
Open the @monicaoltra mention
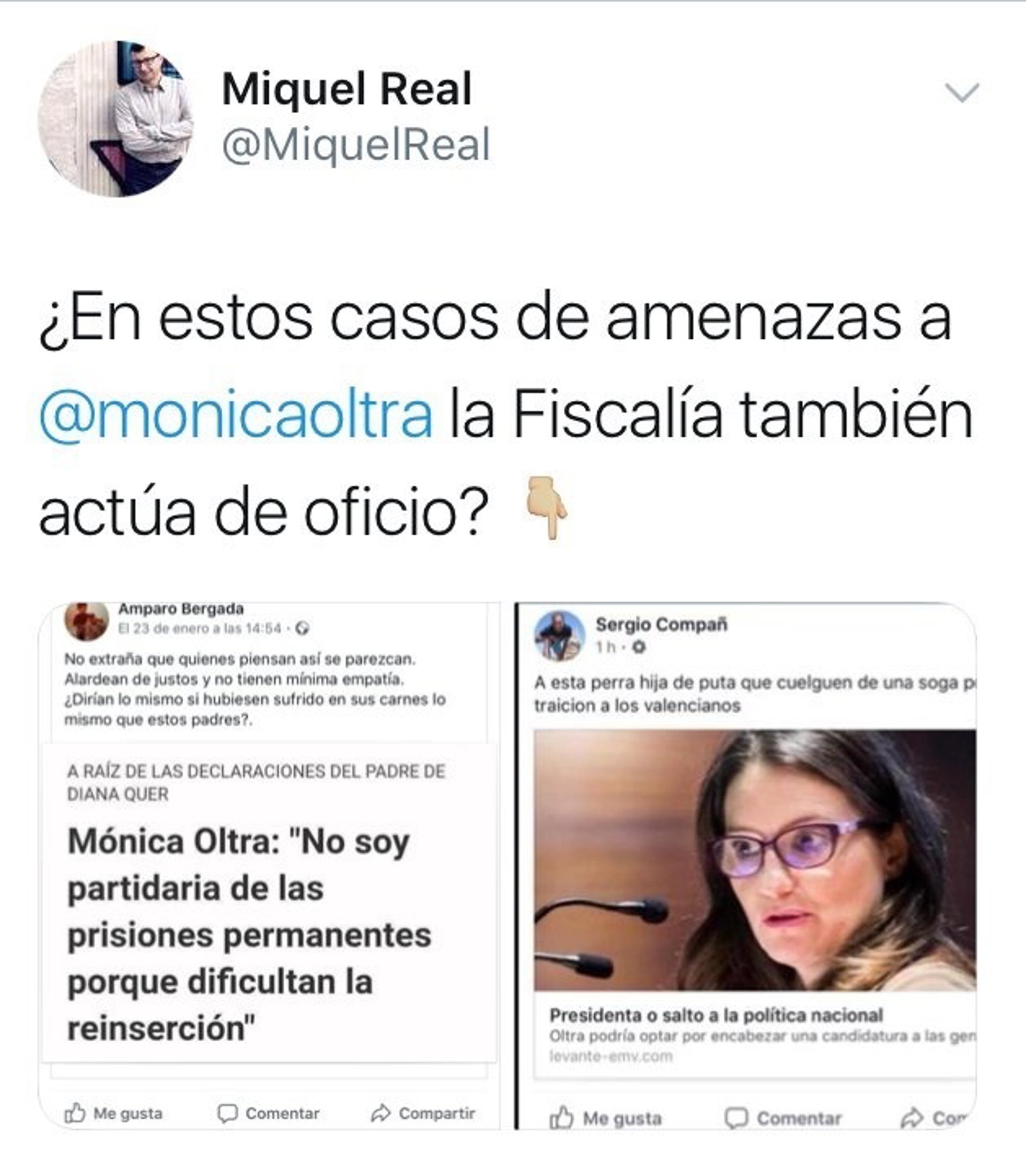coord(236,414)
